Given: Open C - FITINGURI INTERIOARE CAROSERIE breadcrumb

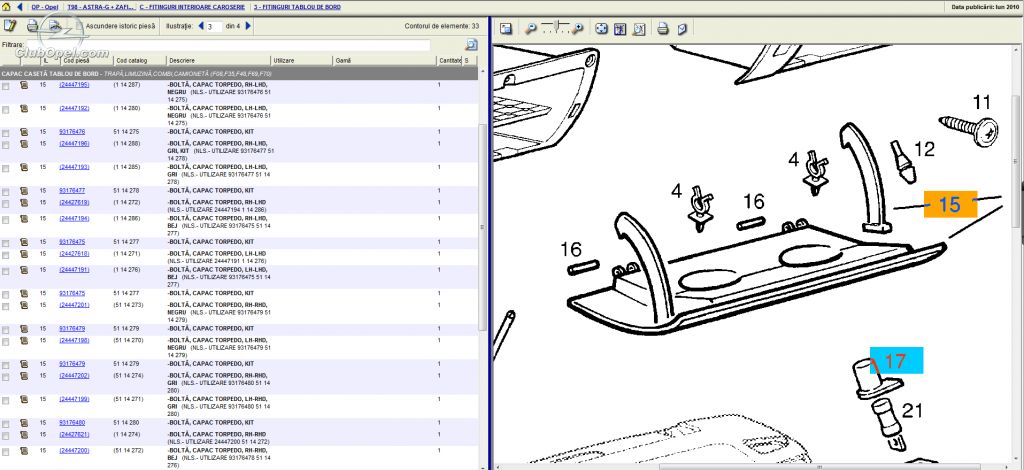Looking at the screenshot, I should click(x=193, y=7).
